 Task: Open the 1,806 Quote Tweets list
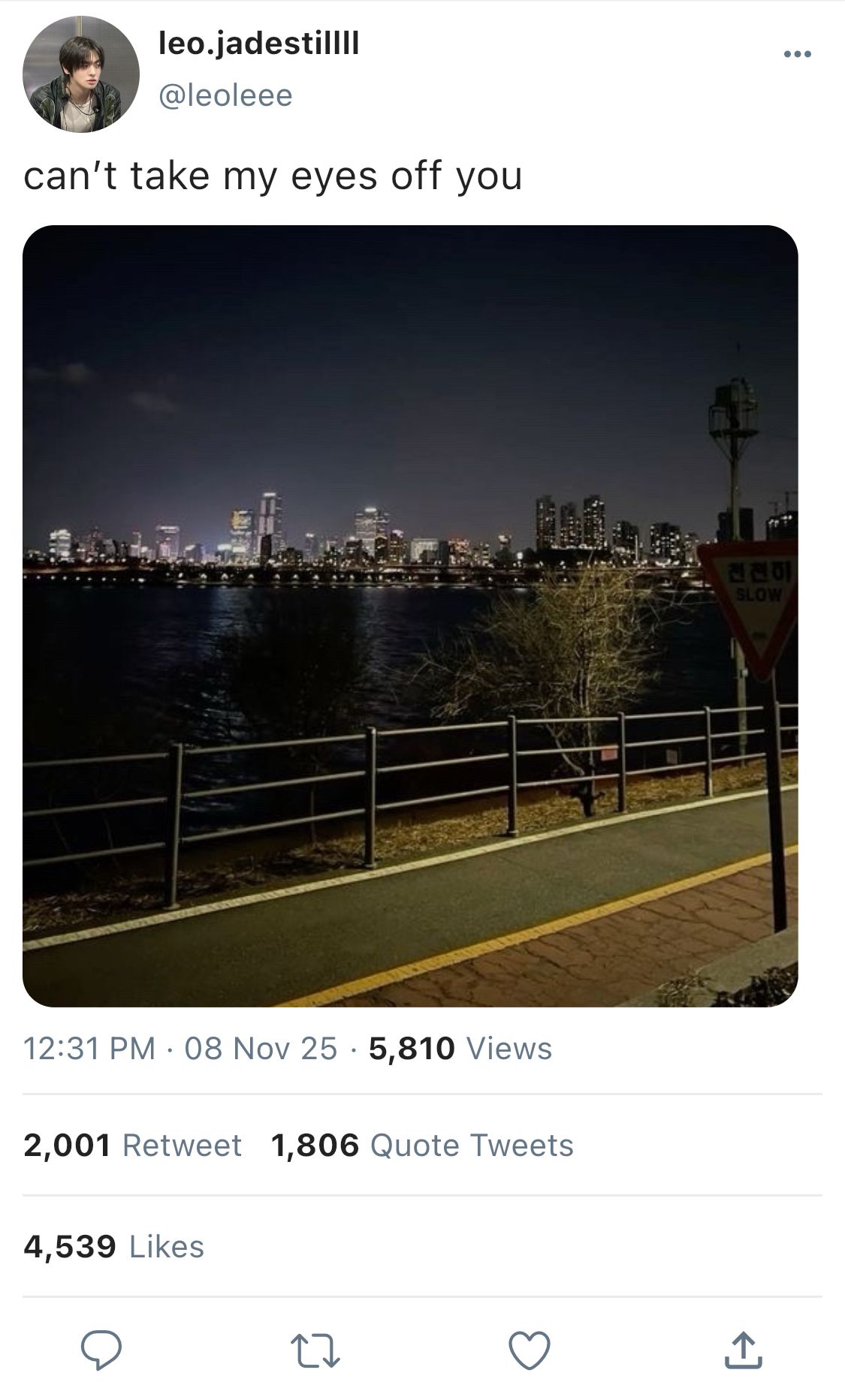(422, 1146)
